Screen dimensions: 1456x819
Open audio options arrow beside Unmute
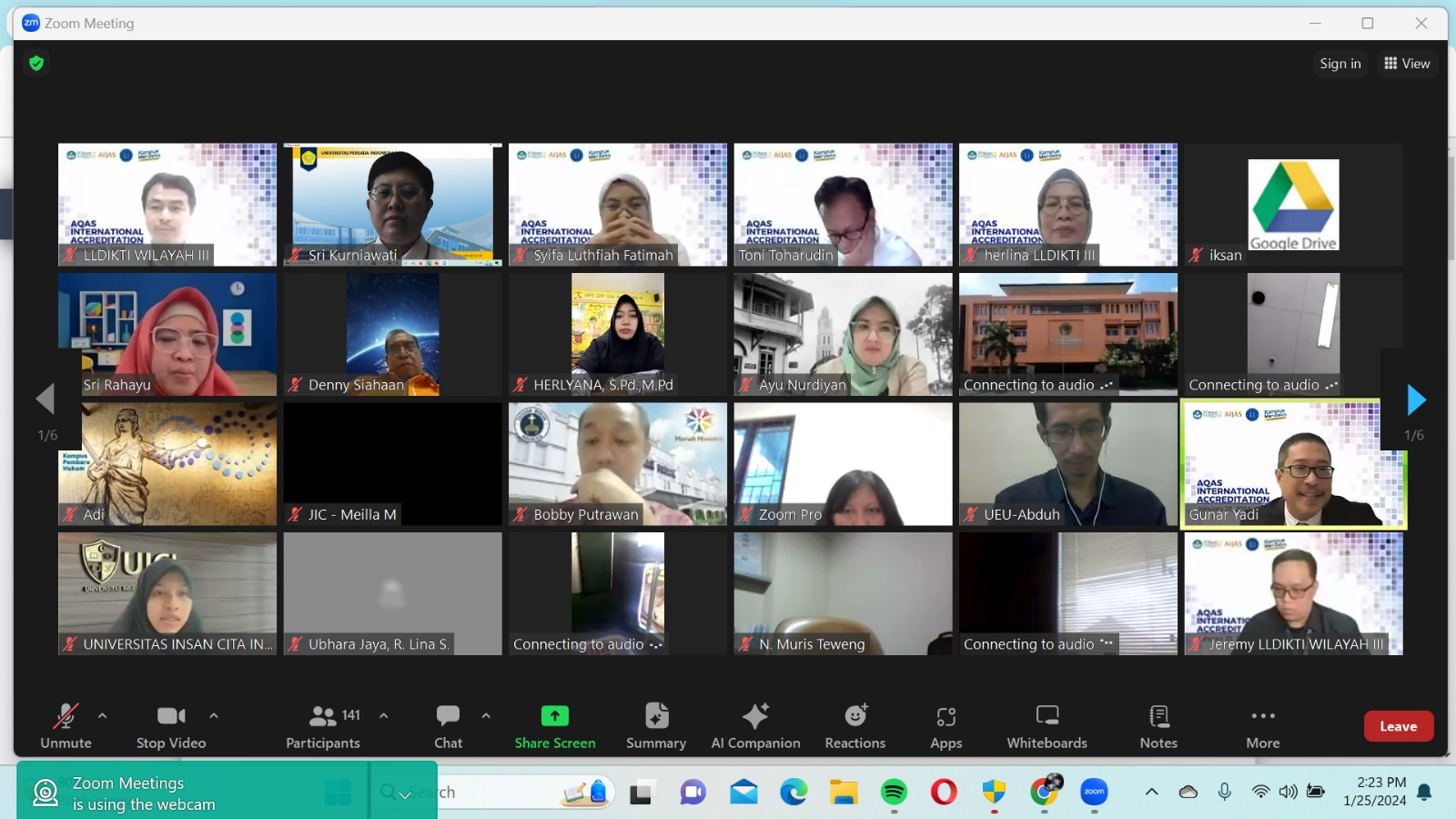click(x=102, y=716)
